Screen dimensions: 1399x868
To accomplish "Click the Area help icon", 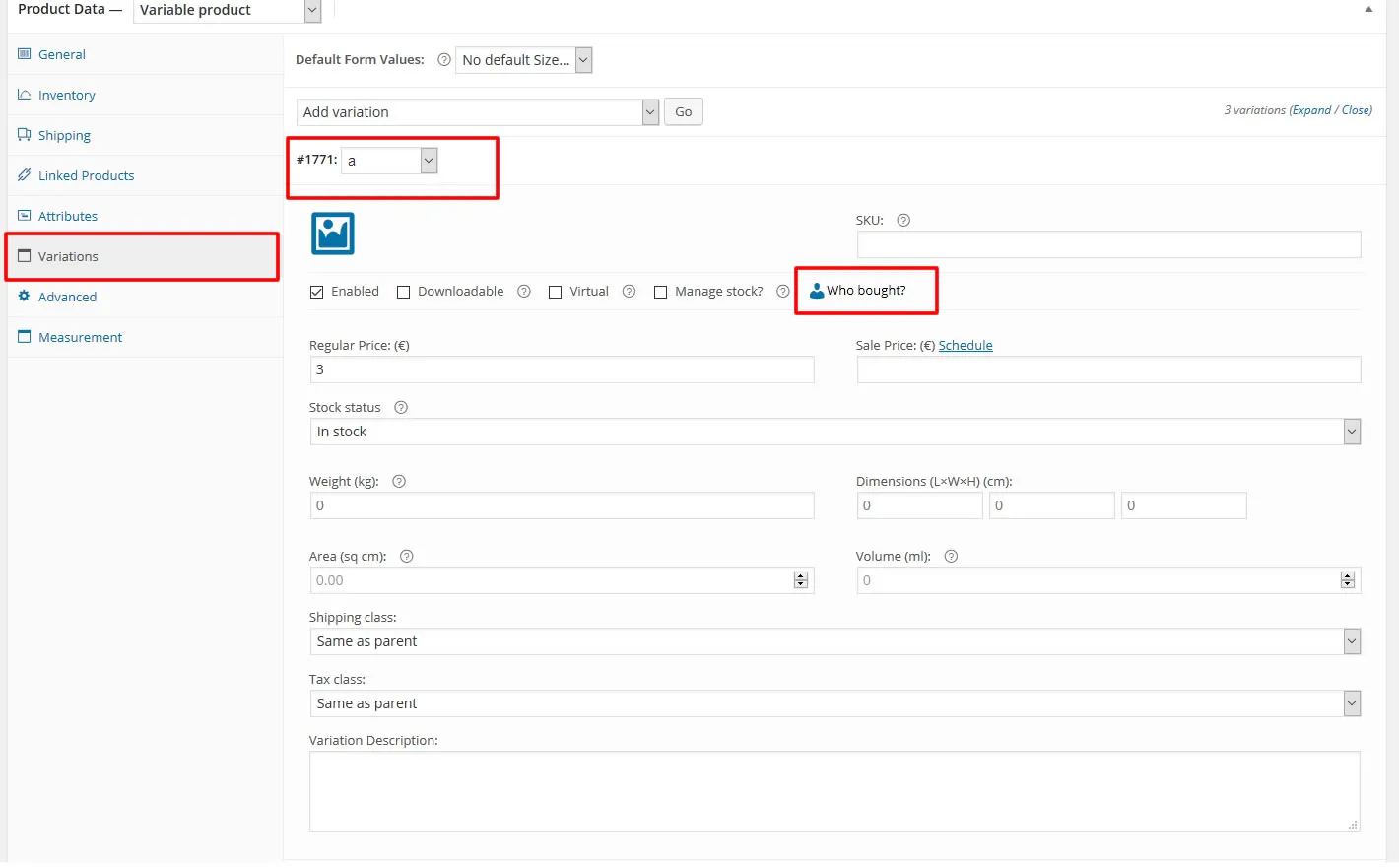I will tap(406, 556).
